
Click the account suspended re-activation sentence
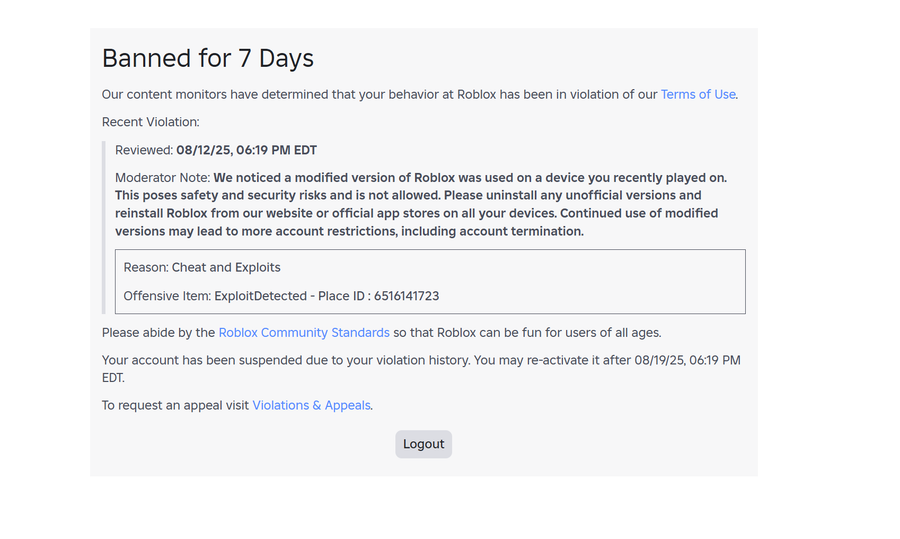(421, 369)
